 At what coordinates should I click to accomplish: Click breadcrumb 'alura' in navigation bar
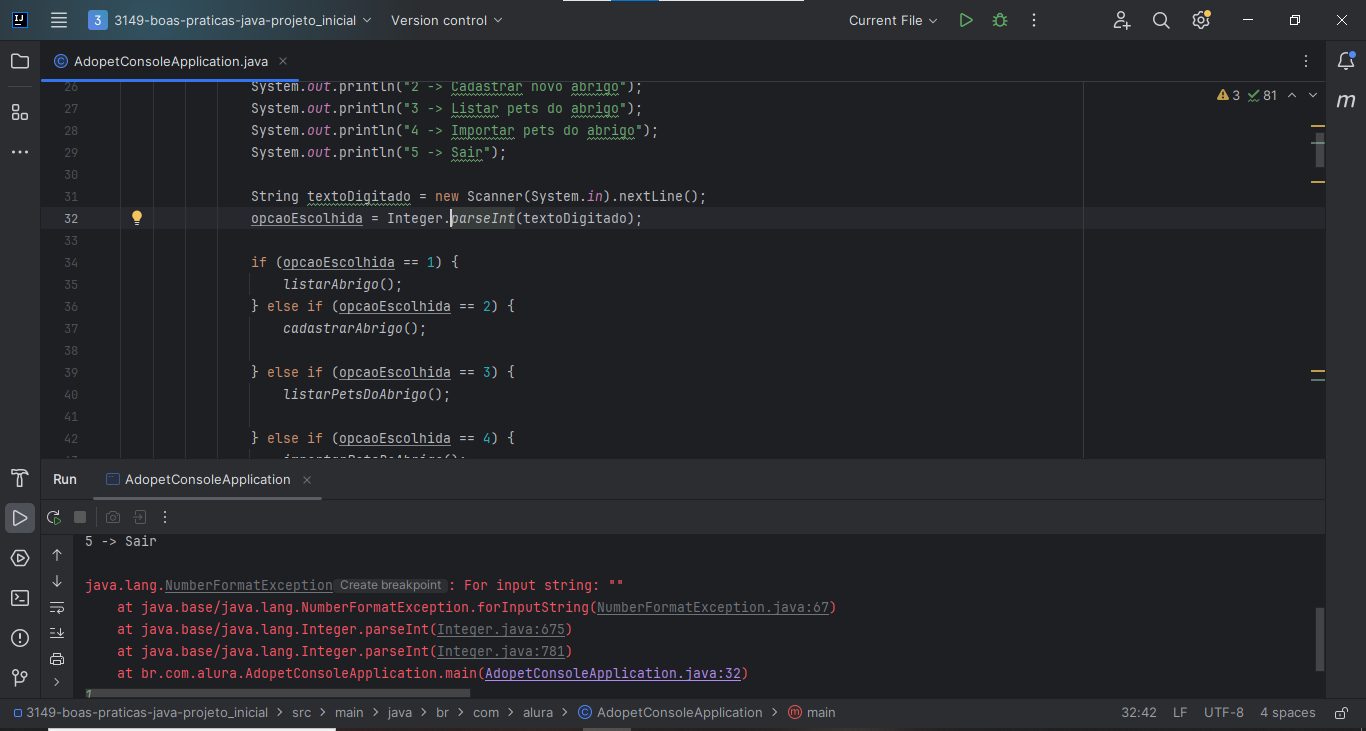click(538, 713)
